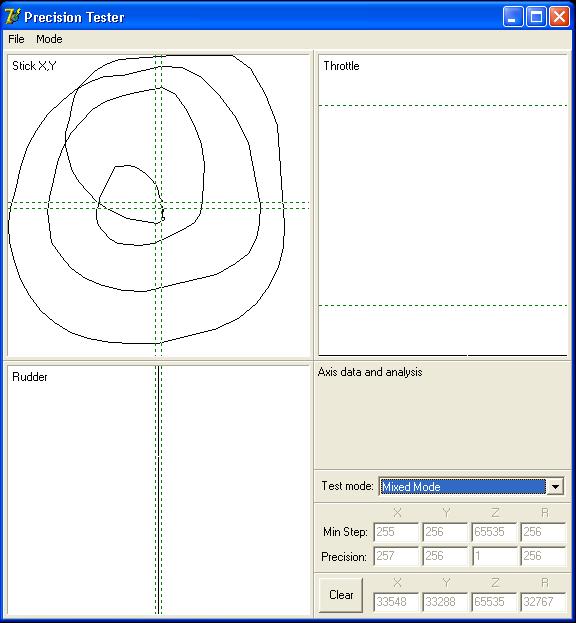
Task: Click the Min Step Y field
Action: (x=445, y=532)
